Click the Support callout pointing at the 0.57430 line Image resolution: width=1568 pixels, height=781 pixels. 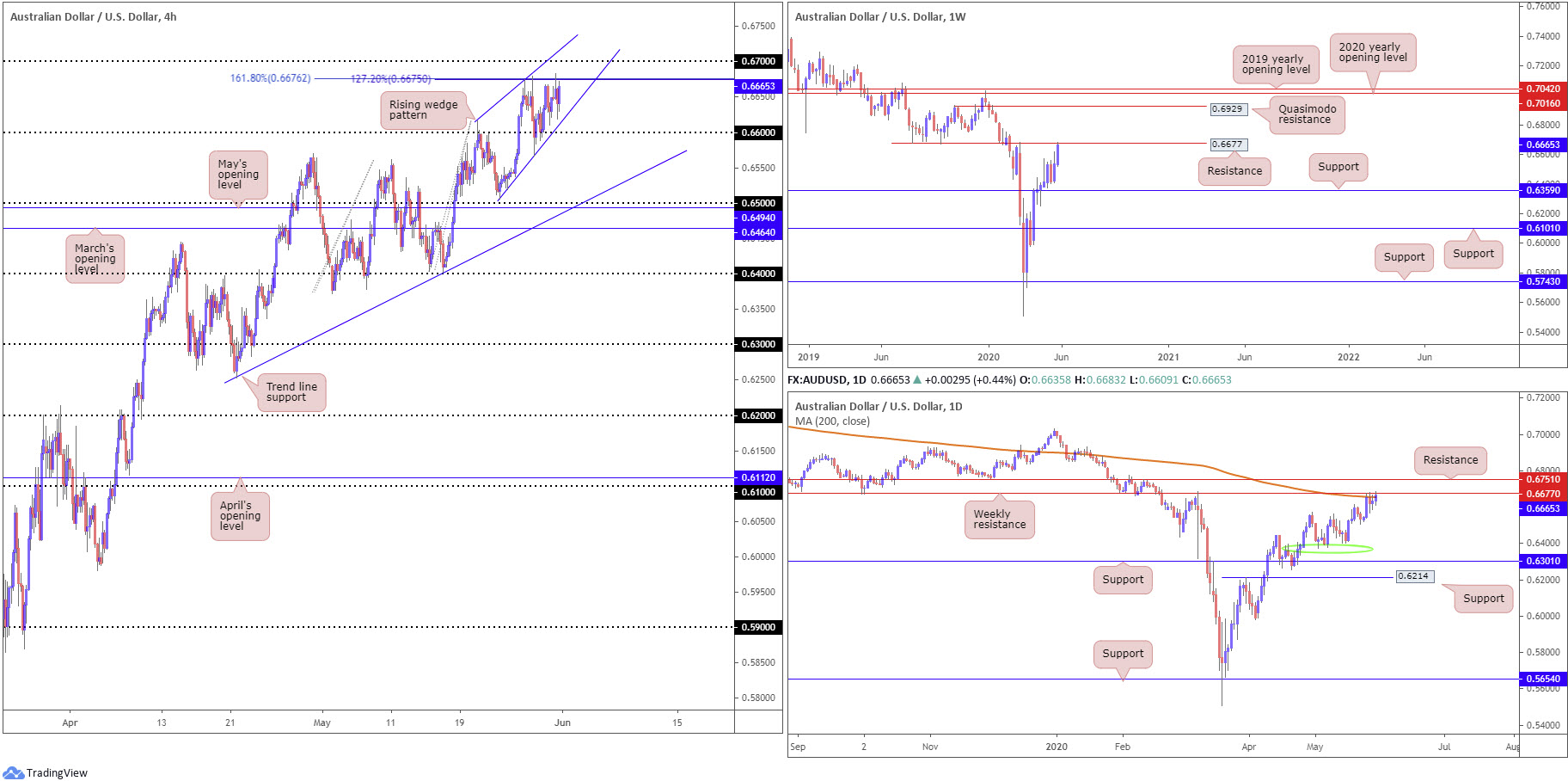(1404, 257)
